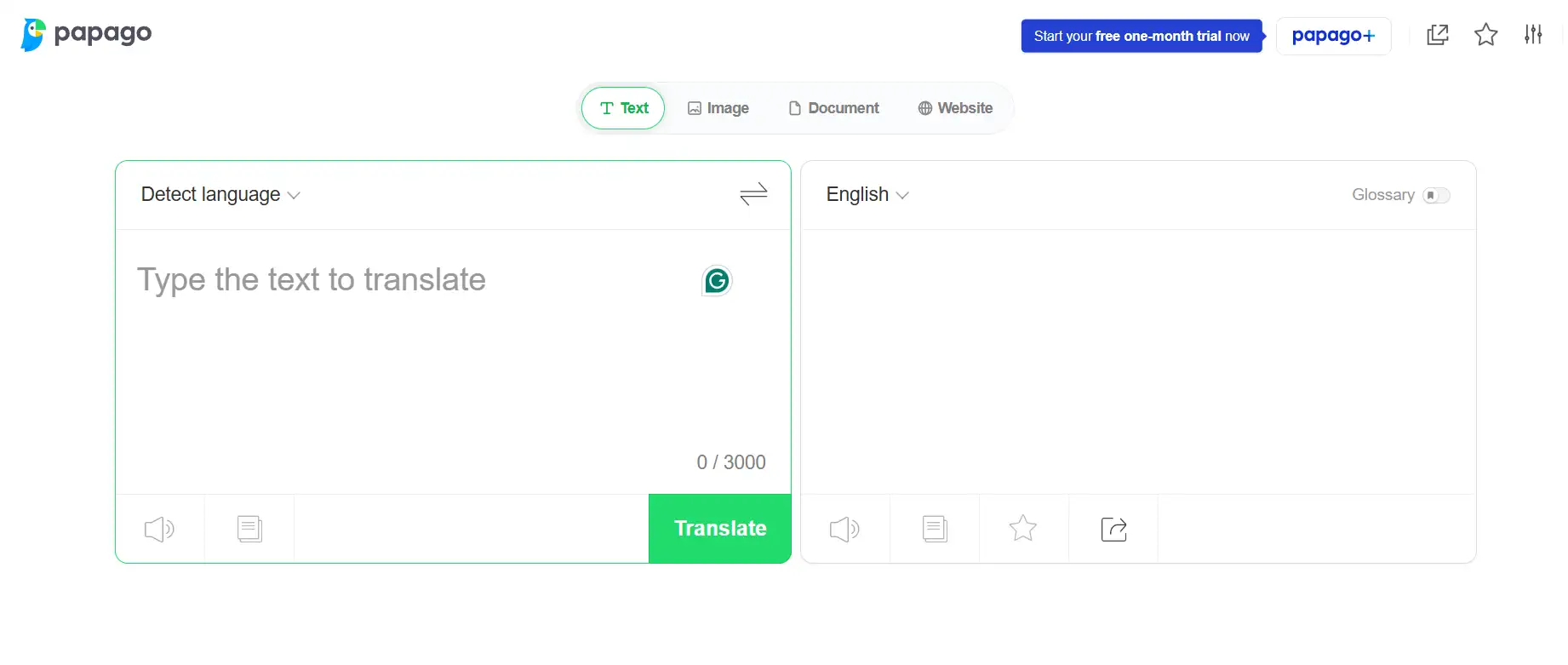Open favorites star icon in top header
The image size is (1568, 665).
[x=1486, y=35]
